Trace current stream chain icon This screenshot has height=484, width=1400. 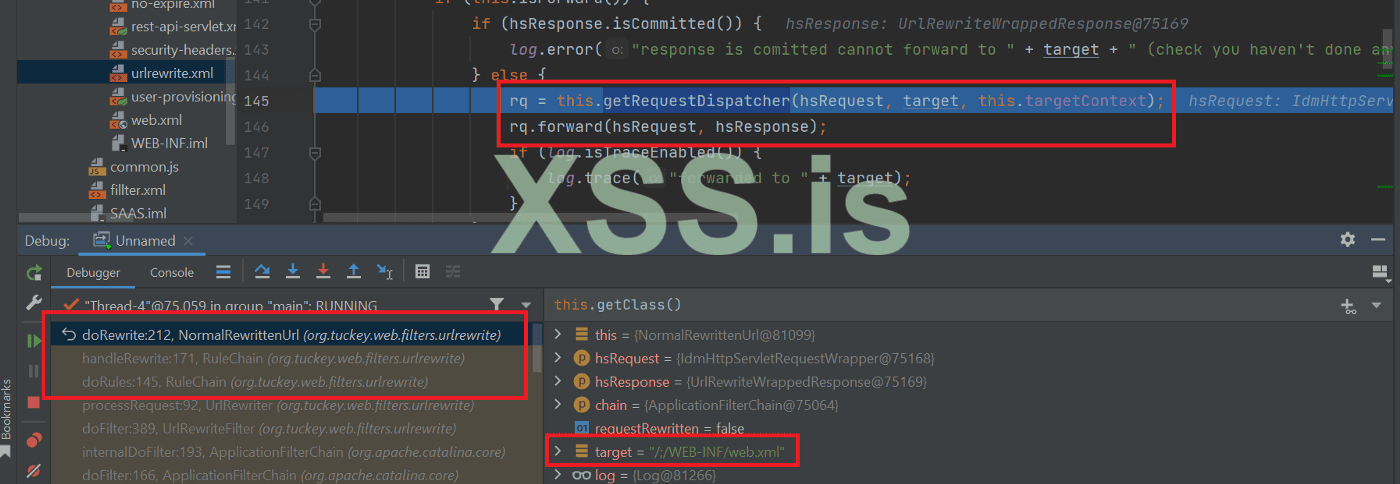pyautogui.click(x=453, y=272)
